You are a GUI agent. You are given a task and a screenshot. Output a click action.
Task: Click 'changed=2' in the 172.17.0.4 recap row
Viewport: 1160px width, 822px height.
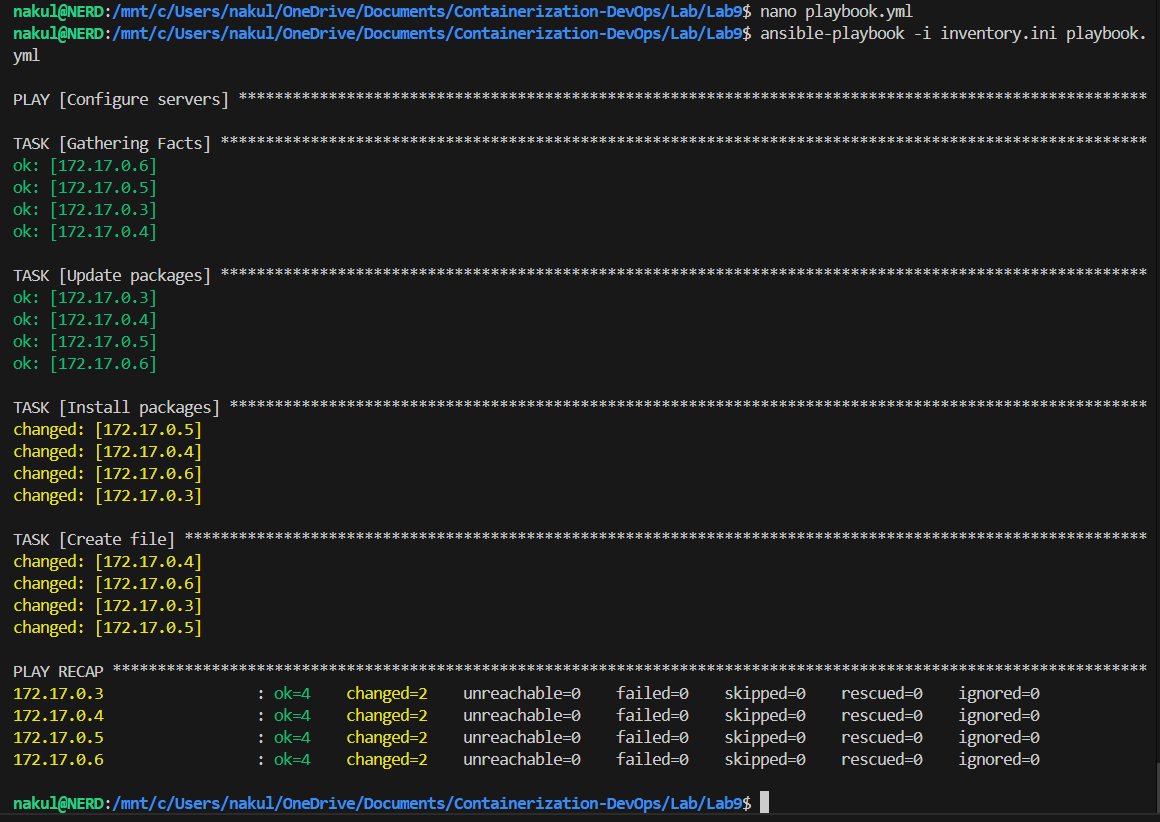pyautogui.click(x=387, y=716)
